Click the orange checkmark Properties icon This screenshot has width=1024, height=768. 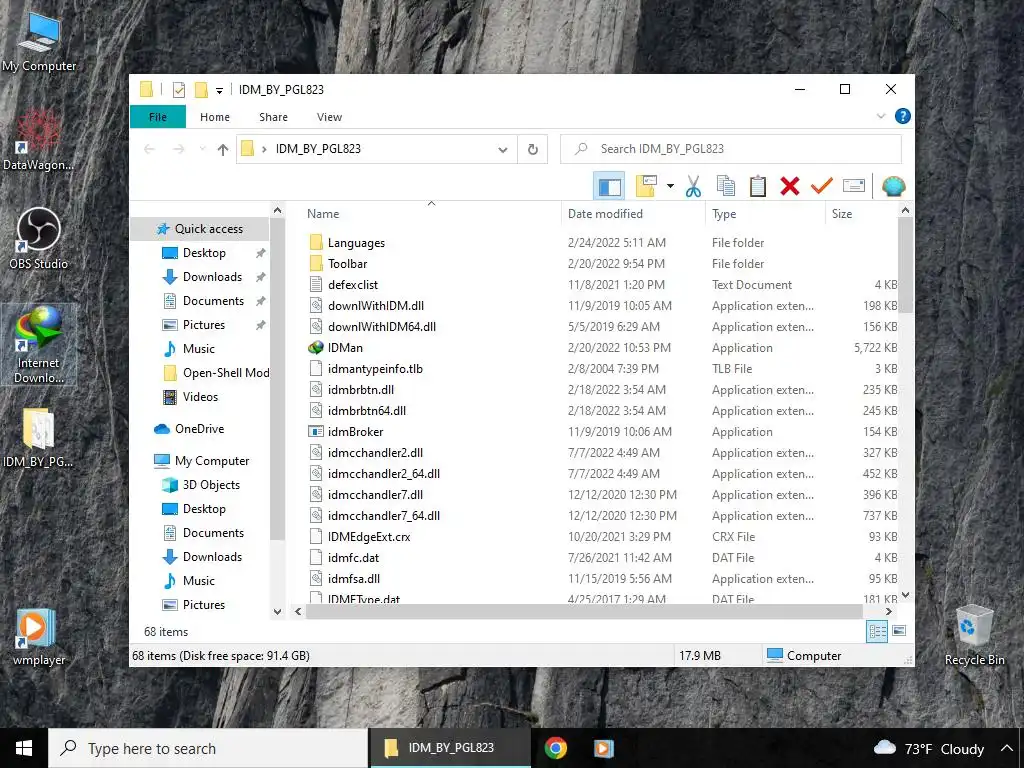pyautogui.click(x=822, y=186)
